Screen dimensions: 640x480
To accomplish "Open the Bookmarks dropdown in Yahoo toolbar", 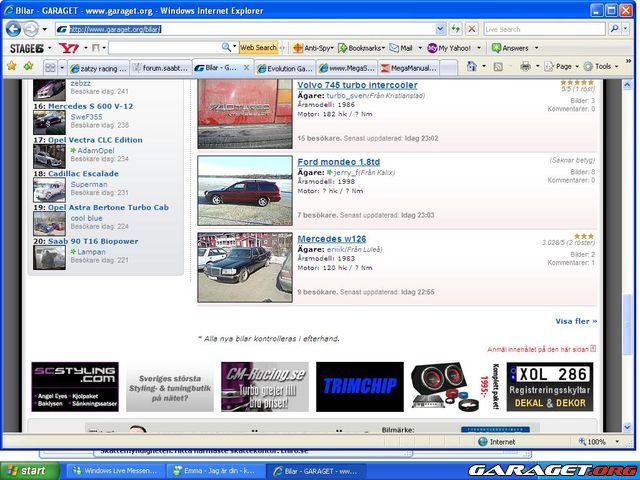I will (x=361, y=47).
